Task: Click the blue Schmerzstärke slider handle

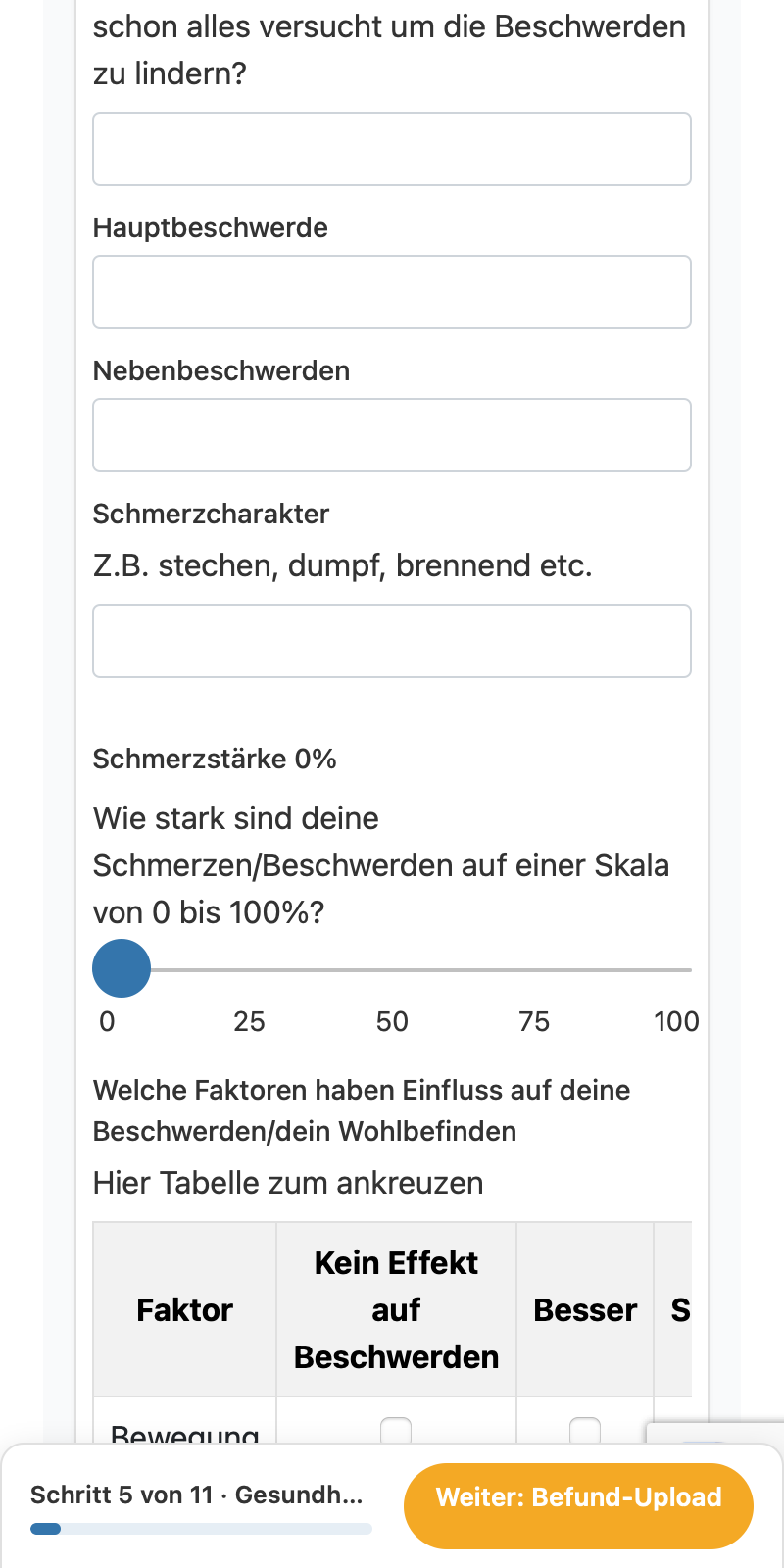Action: (x=122, y=968)
